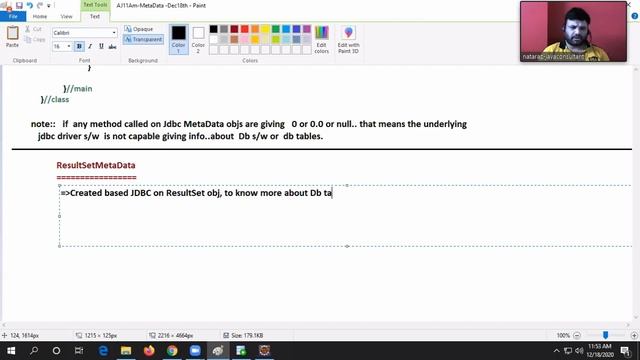This screenshot has width=640, height=360.
Task: Open Cortana circle on taskbar
Action: coord(56,351)
